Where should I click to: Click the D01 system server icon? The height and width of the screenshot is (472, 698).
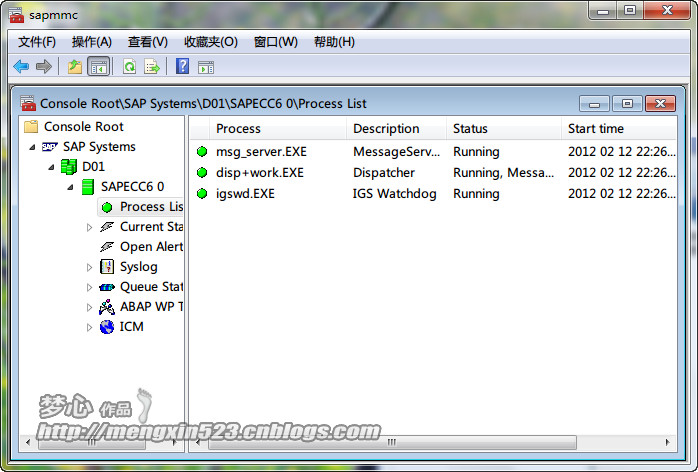(x=69, y=167)
